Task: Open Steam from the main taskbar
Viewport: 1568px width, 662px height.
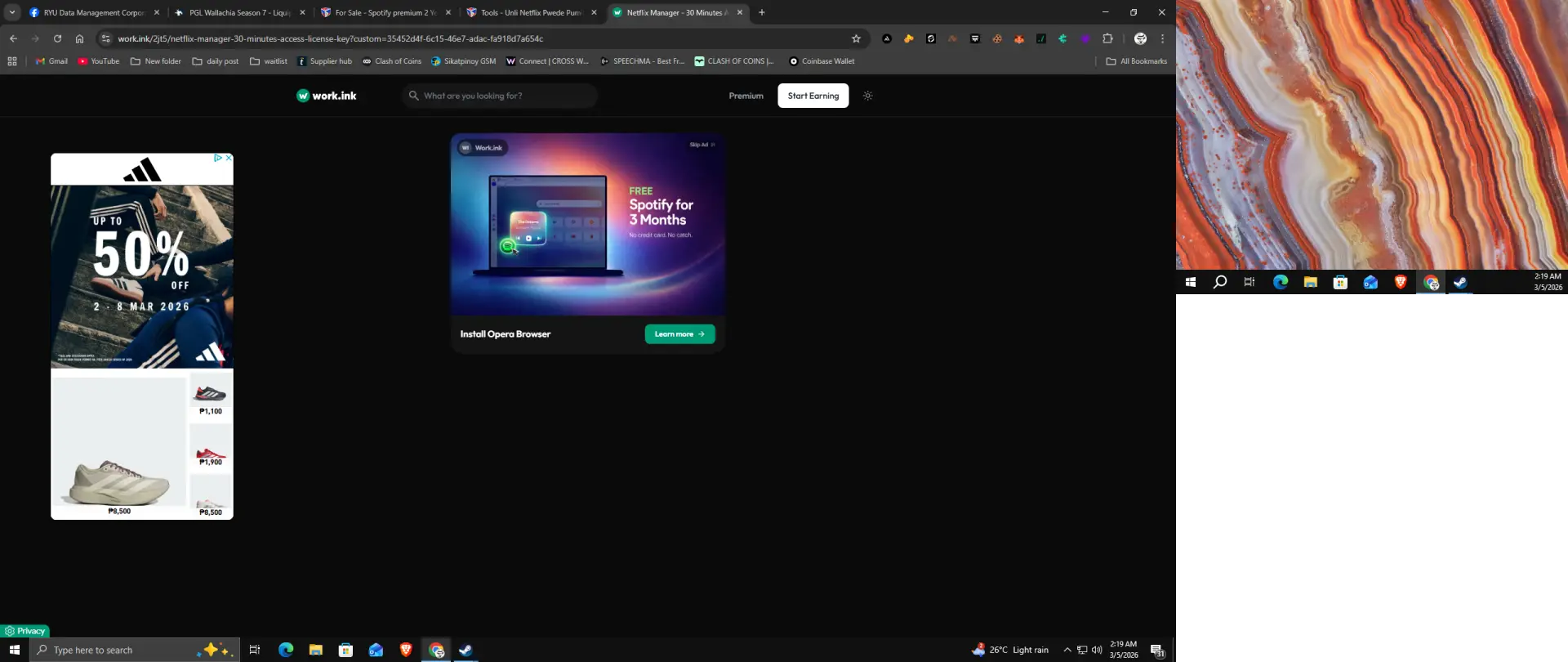Action: (x=465, y=650)
